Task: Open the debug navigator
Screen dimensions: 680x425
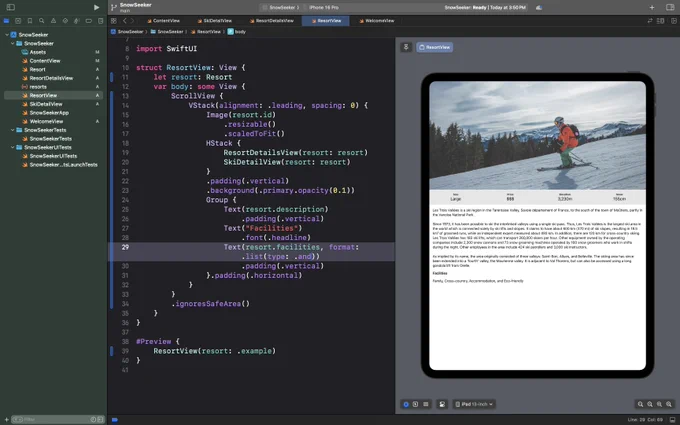Action: [77, 20]
